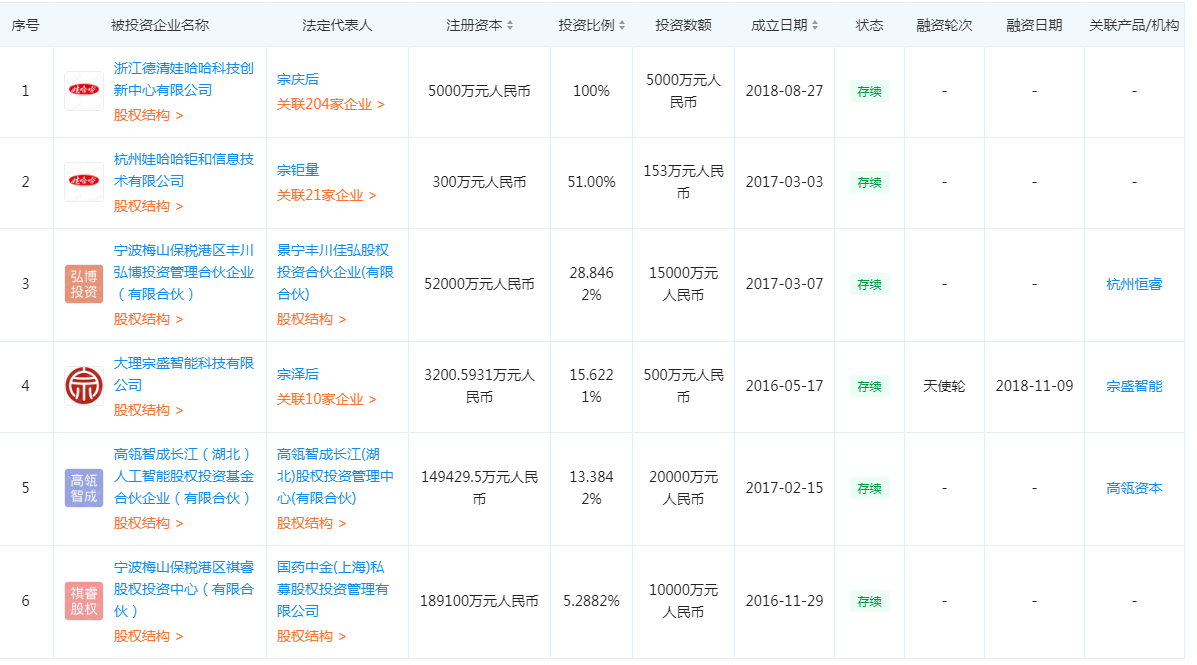Open 宗盛智能 related product link

(x=1134, y=386)
